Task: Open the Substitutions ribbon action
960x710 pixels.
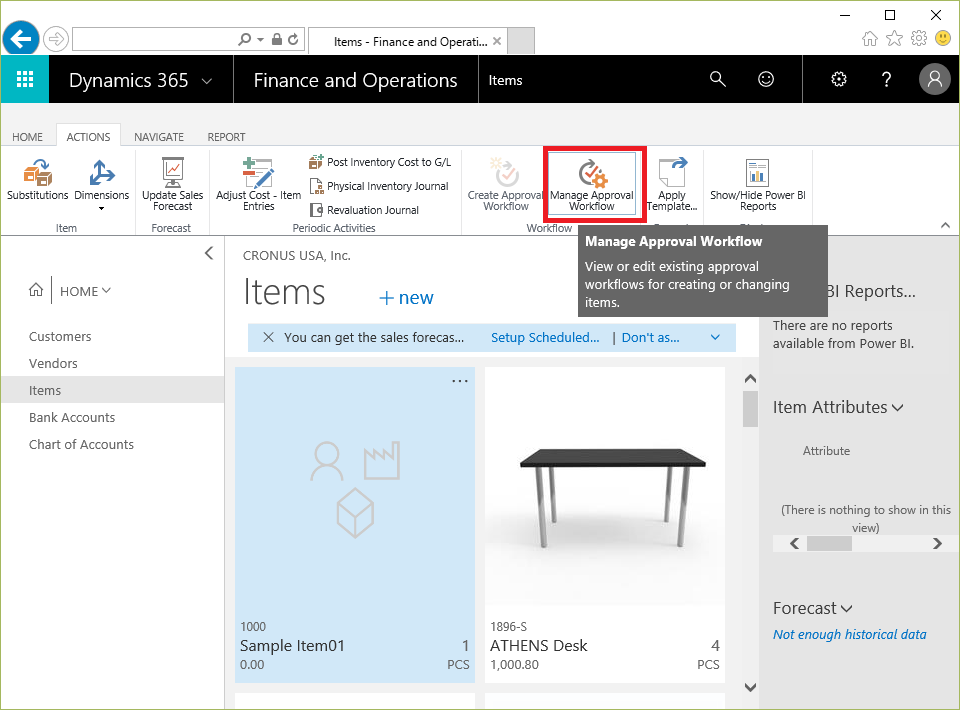Action: 38,181
